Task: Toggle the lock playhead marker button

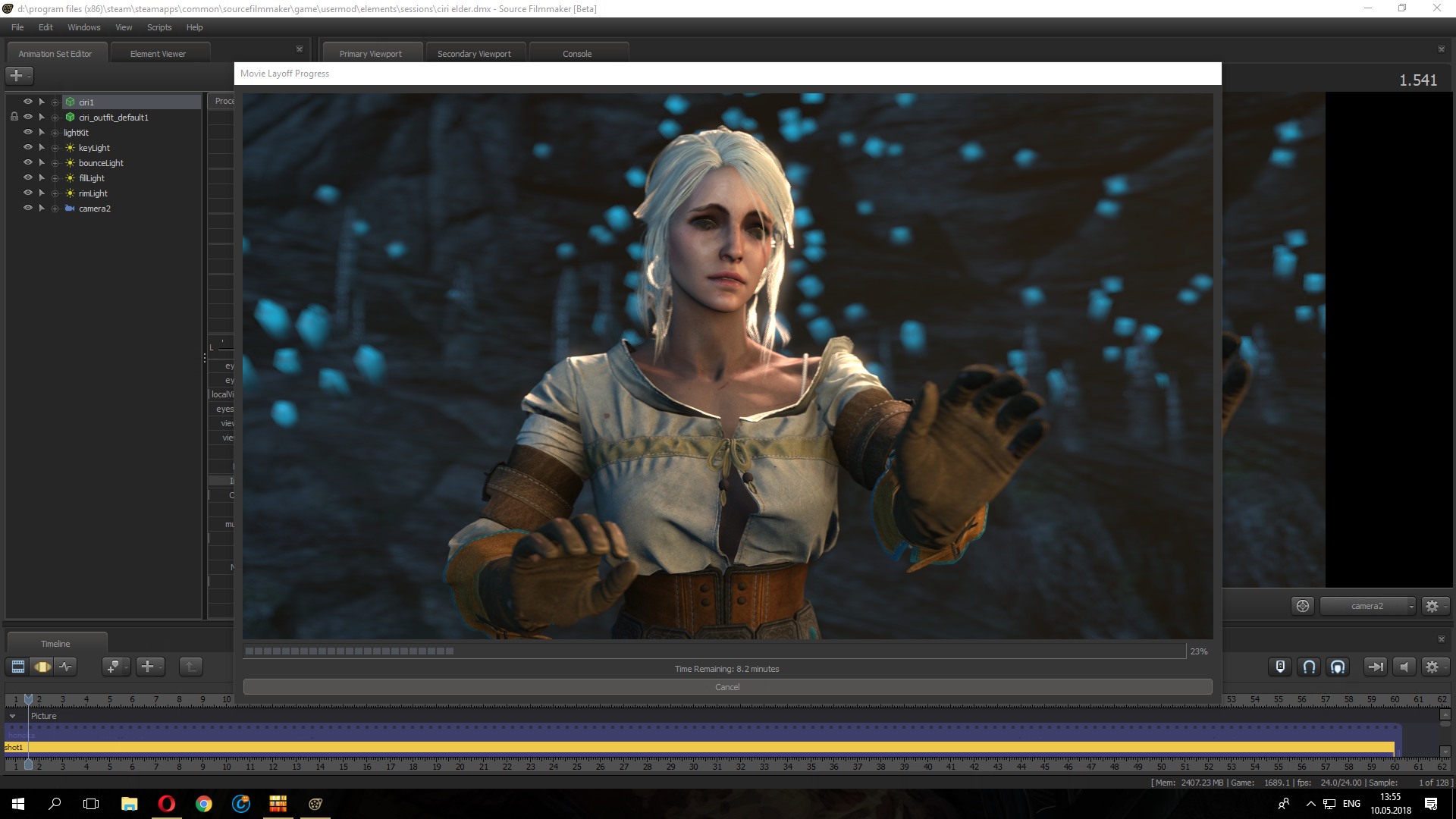Action: click(x=1280, y=667)
